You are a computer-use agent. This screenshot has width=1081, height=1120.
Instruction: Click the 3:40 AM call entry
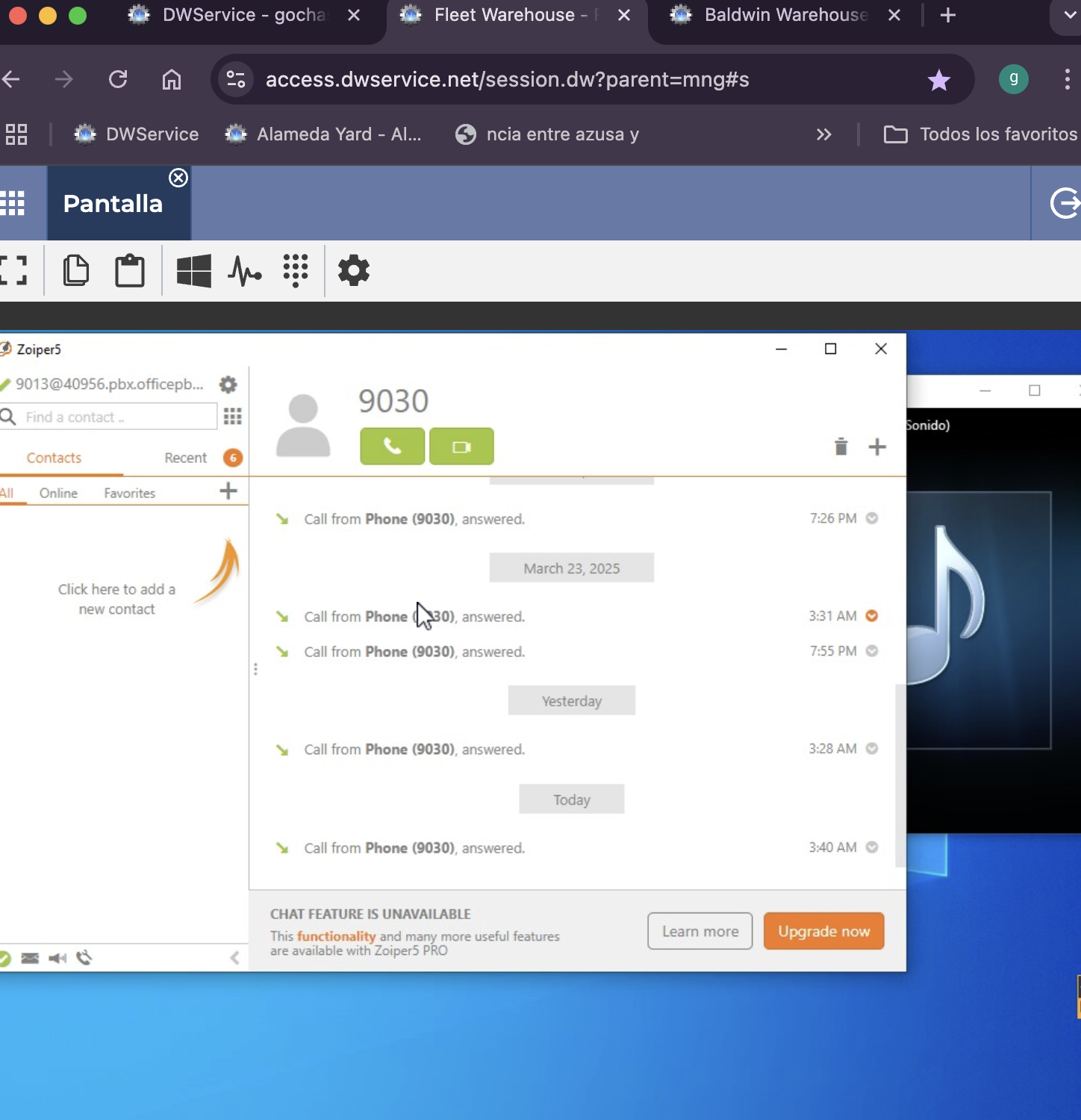577,848
